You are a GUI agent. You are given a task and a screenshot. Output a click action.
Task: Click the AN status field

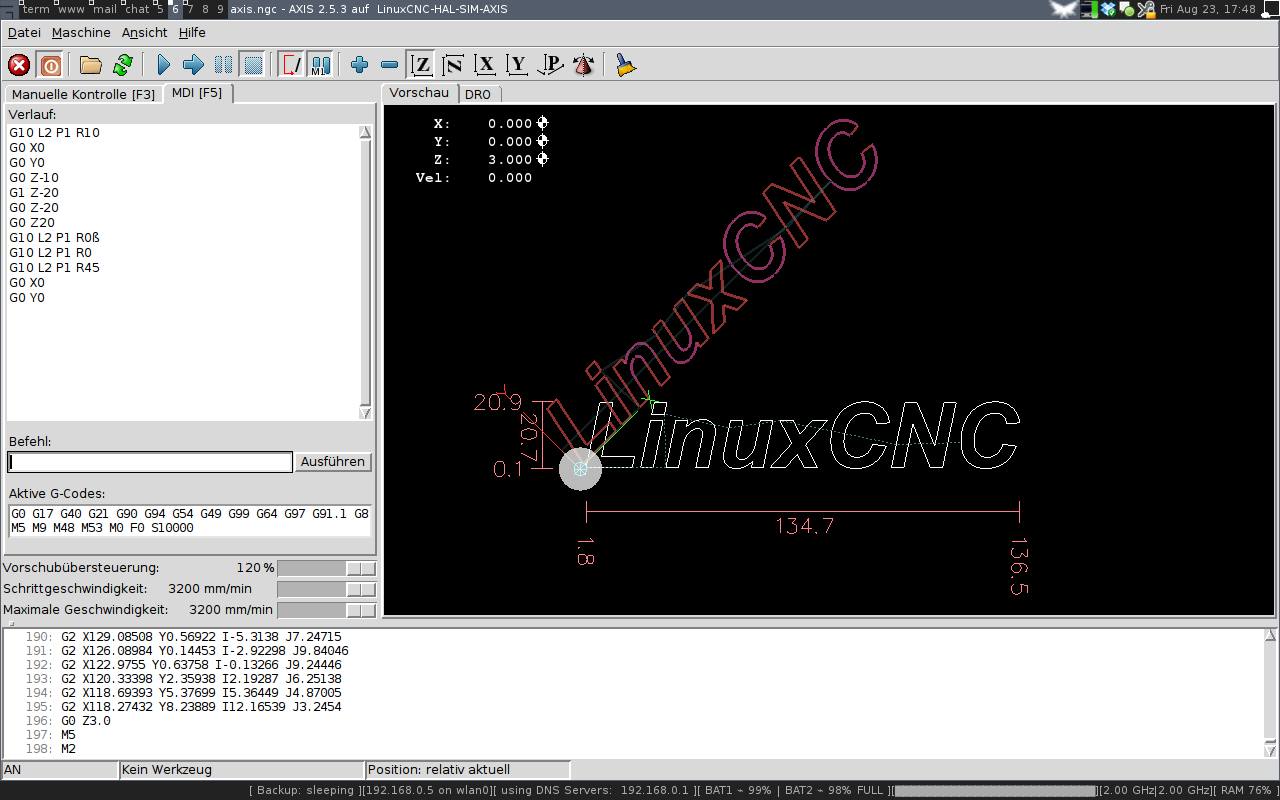(x=60, y=770)
